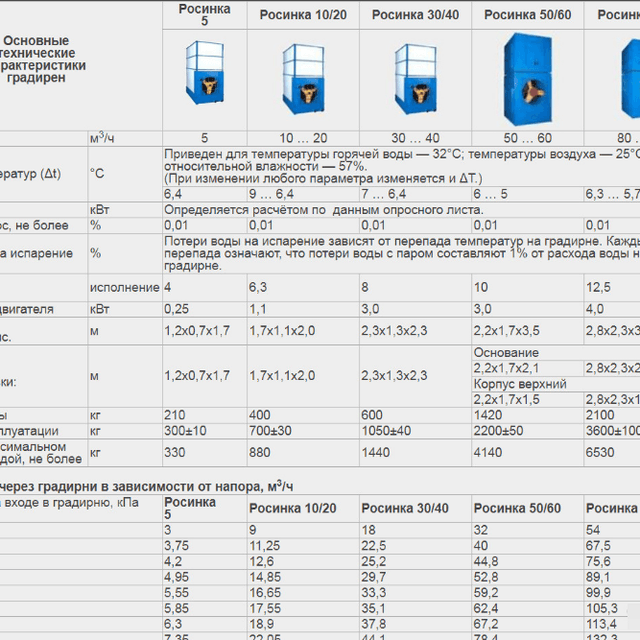Click Росинка 30/40 header in lower flow table
Viewport: 640px width, 640px height.
[x=403, y=509]
